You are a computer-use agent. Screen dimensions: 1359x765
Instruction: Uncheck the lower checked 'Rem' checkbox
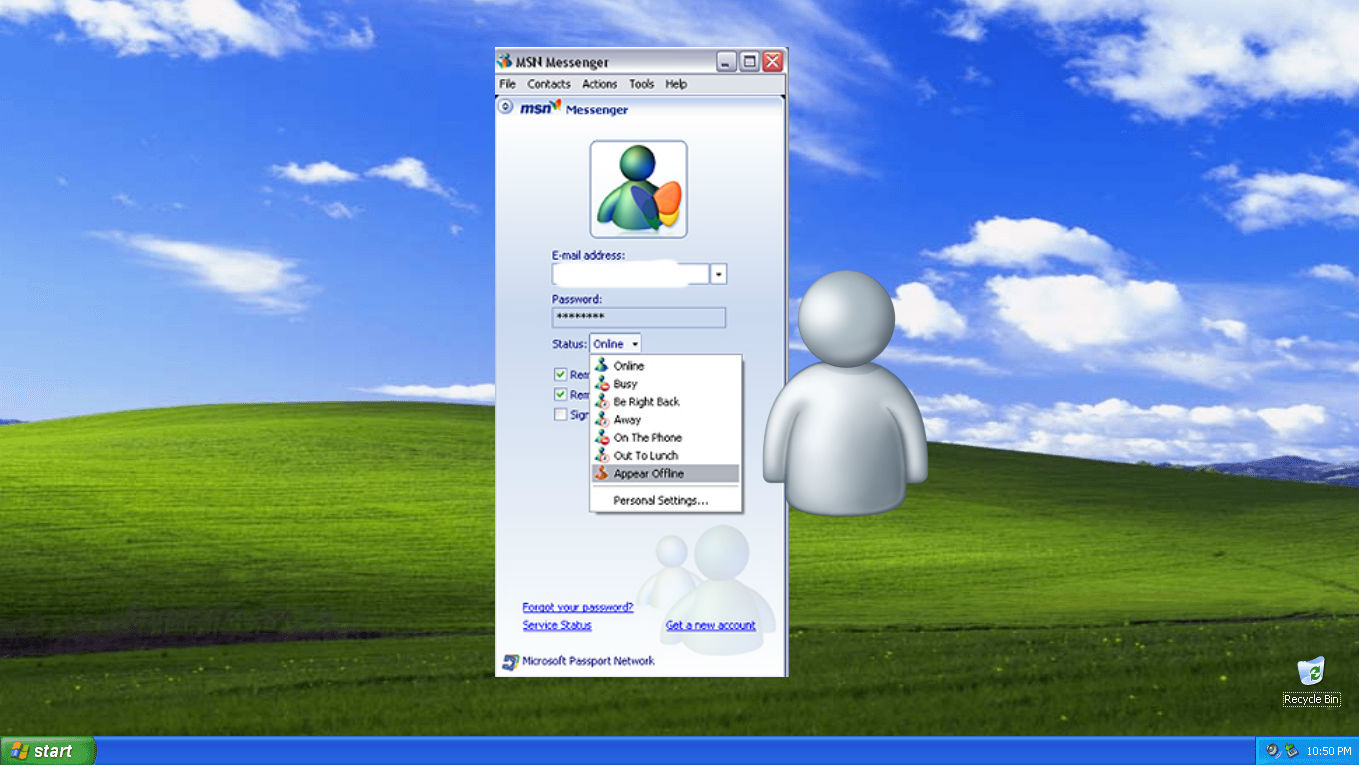(561, 394)
